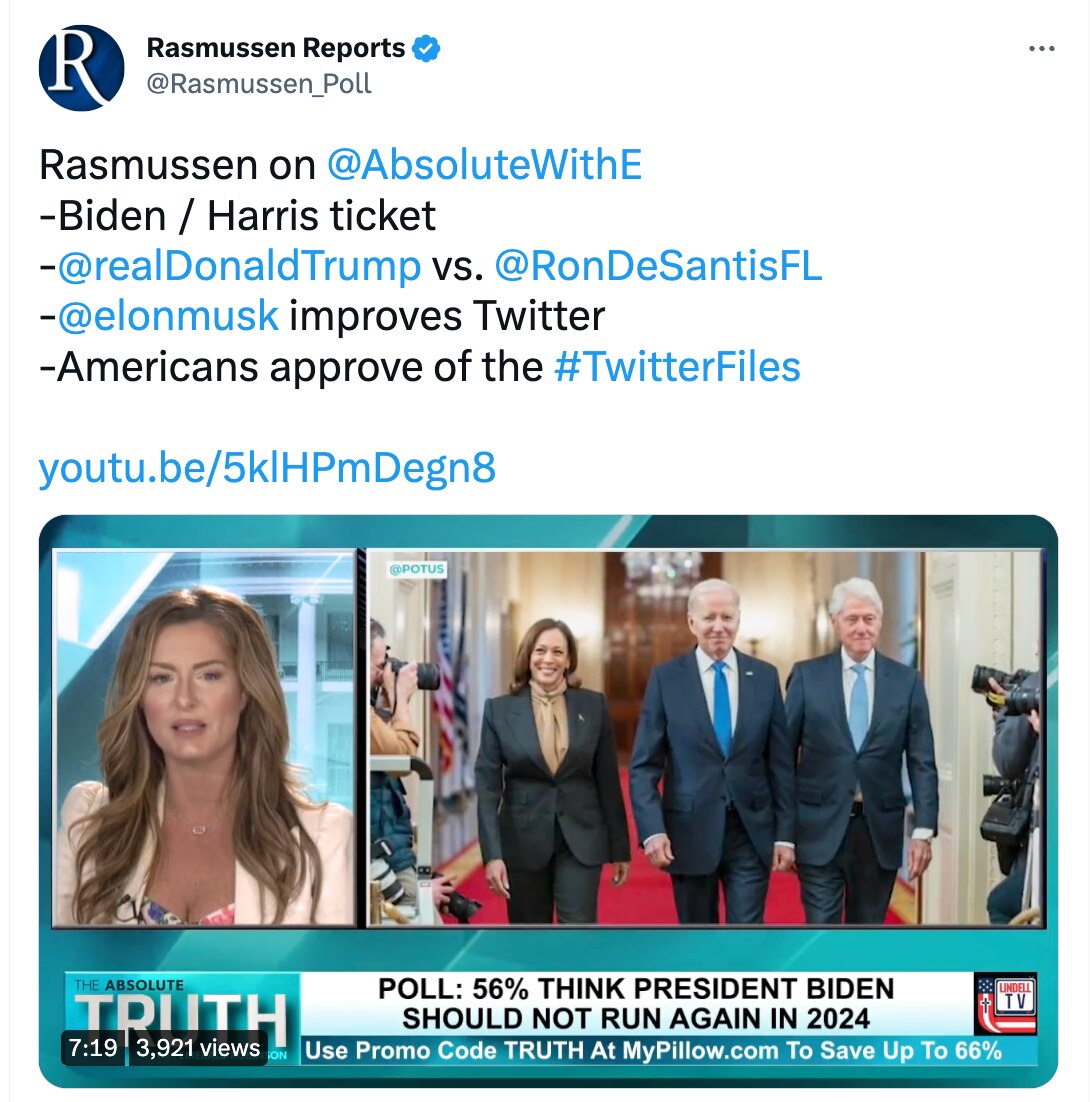Screen dimensions: 1090x1102
Task: Click the MyPillow promo code ticker
Action: [x=654, y=1050]
